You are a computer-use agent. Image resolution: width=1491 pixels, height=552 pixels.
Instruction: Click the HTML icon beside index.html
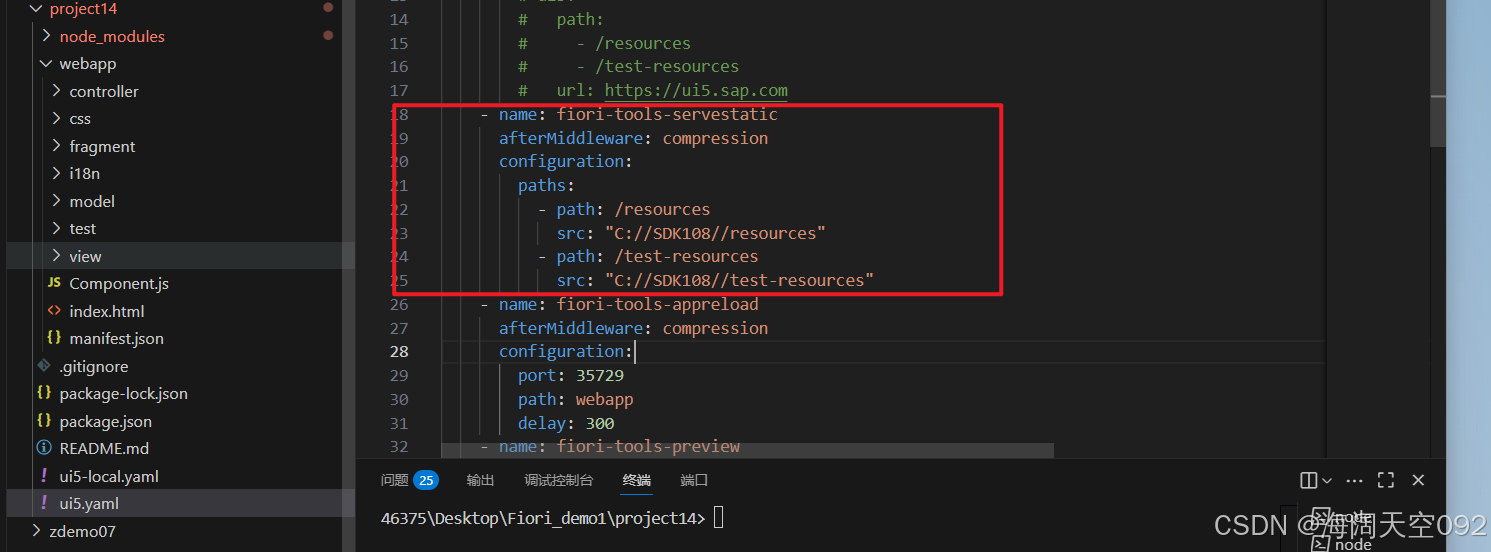coord(54,311)
